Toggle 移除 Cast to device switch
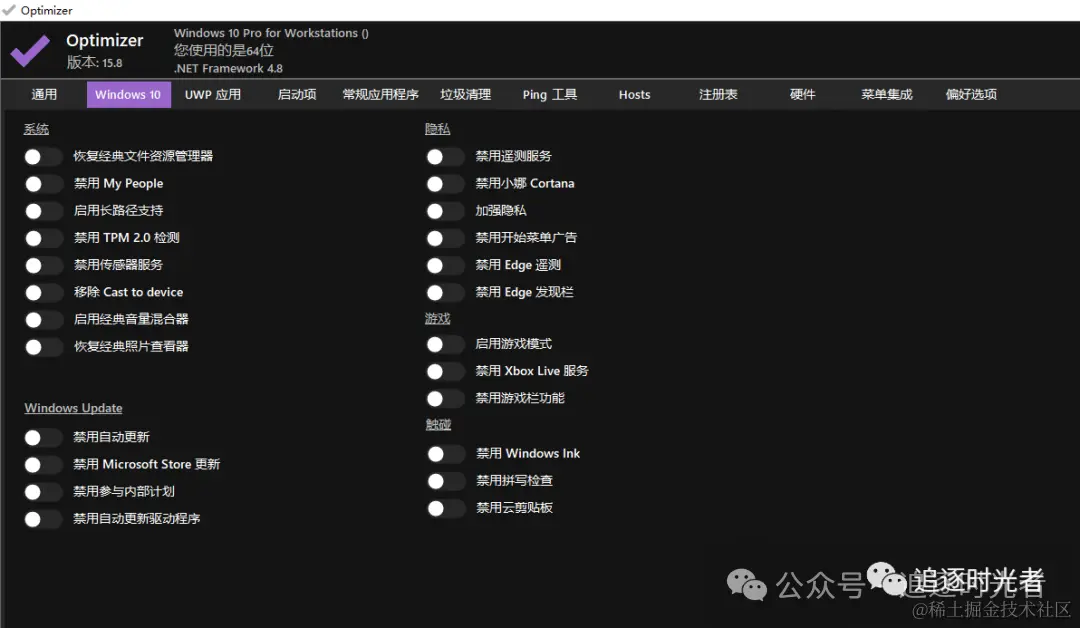This screenshot has width=1080, height=628. tap(43, 293)
